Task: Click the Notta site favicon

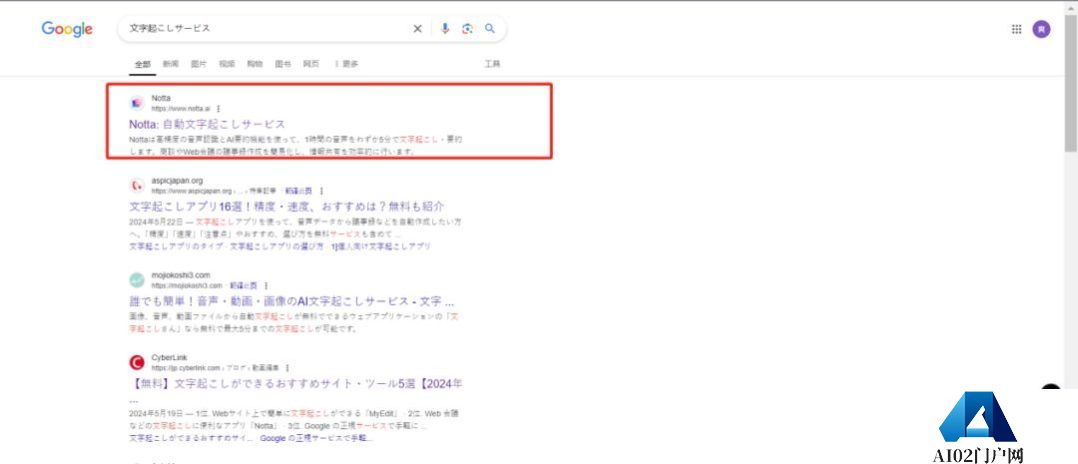Action: (x=137, y=103)
